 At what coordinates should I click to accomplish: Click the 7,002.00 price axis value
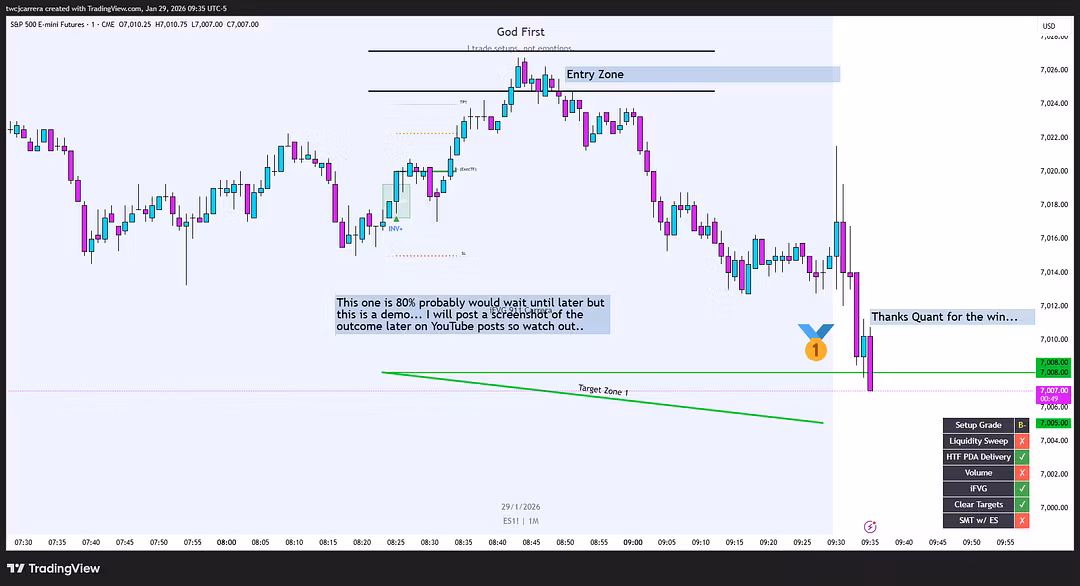1054,474
